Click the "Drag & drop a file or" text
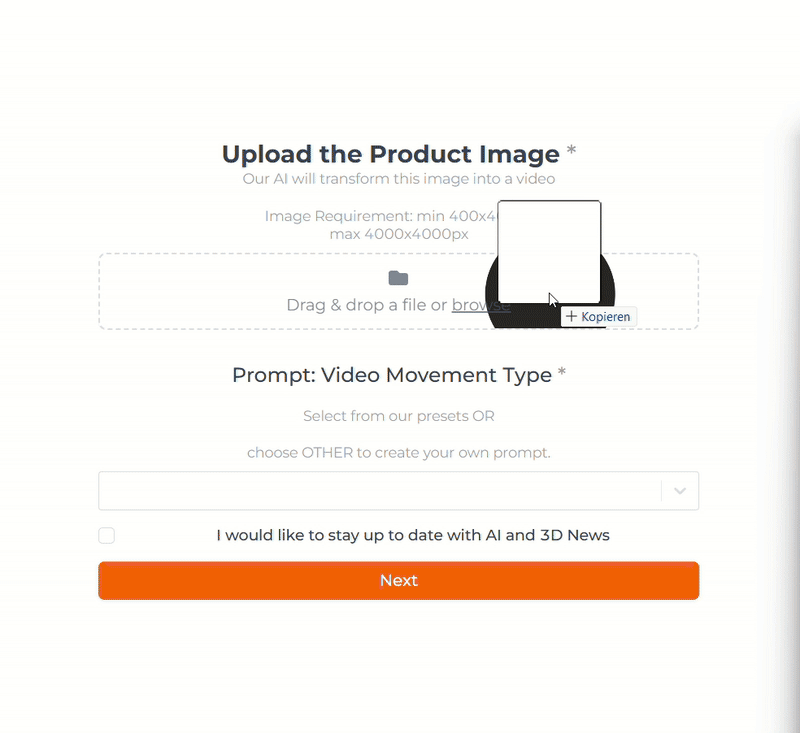800x733 pixels. tap(367, 305)
